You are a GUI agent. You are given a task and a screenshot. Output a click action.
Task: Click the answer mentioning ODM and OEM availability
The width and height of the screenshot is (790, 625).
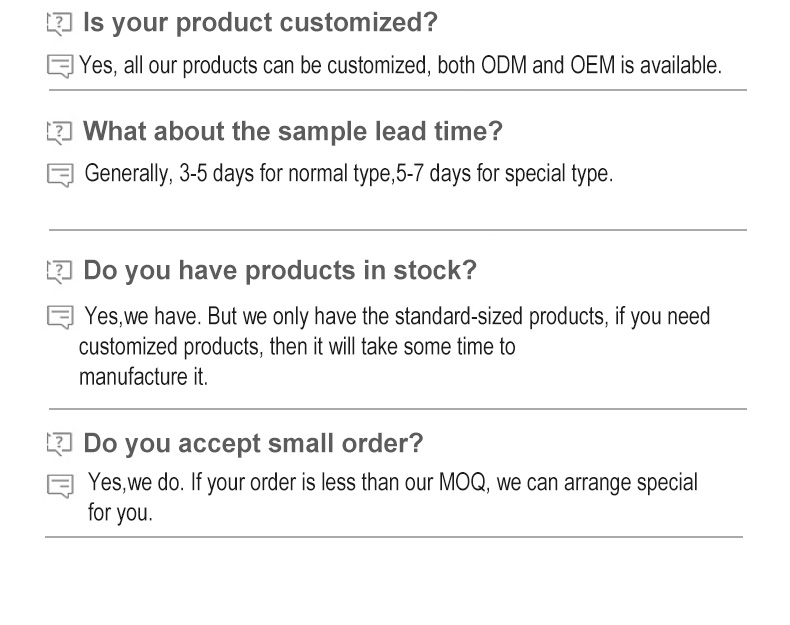(400, 66)
